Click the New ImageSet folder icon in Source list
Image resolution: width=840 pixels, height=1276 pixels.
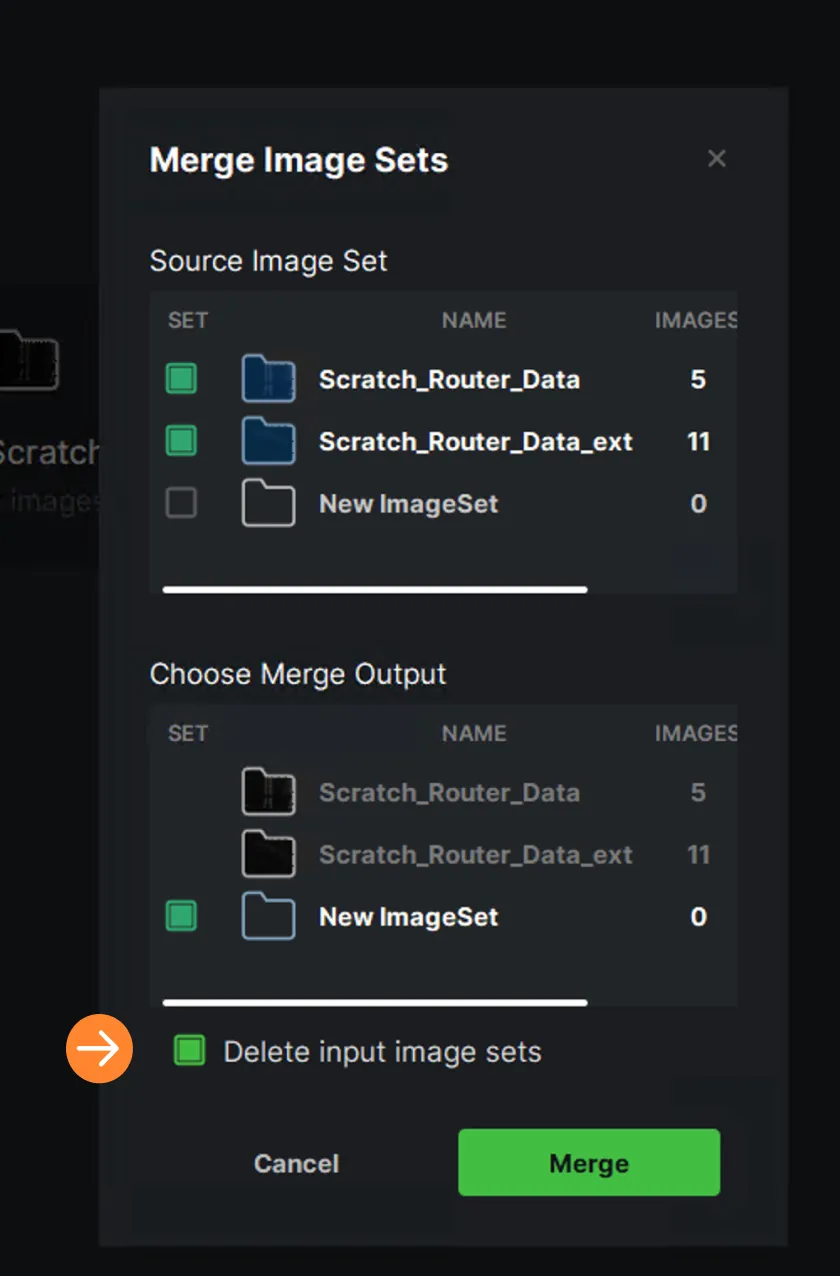(268, 503)
